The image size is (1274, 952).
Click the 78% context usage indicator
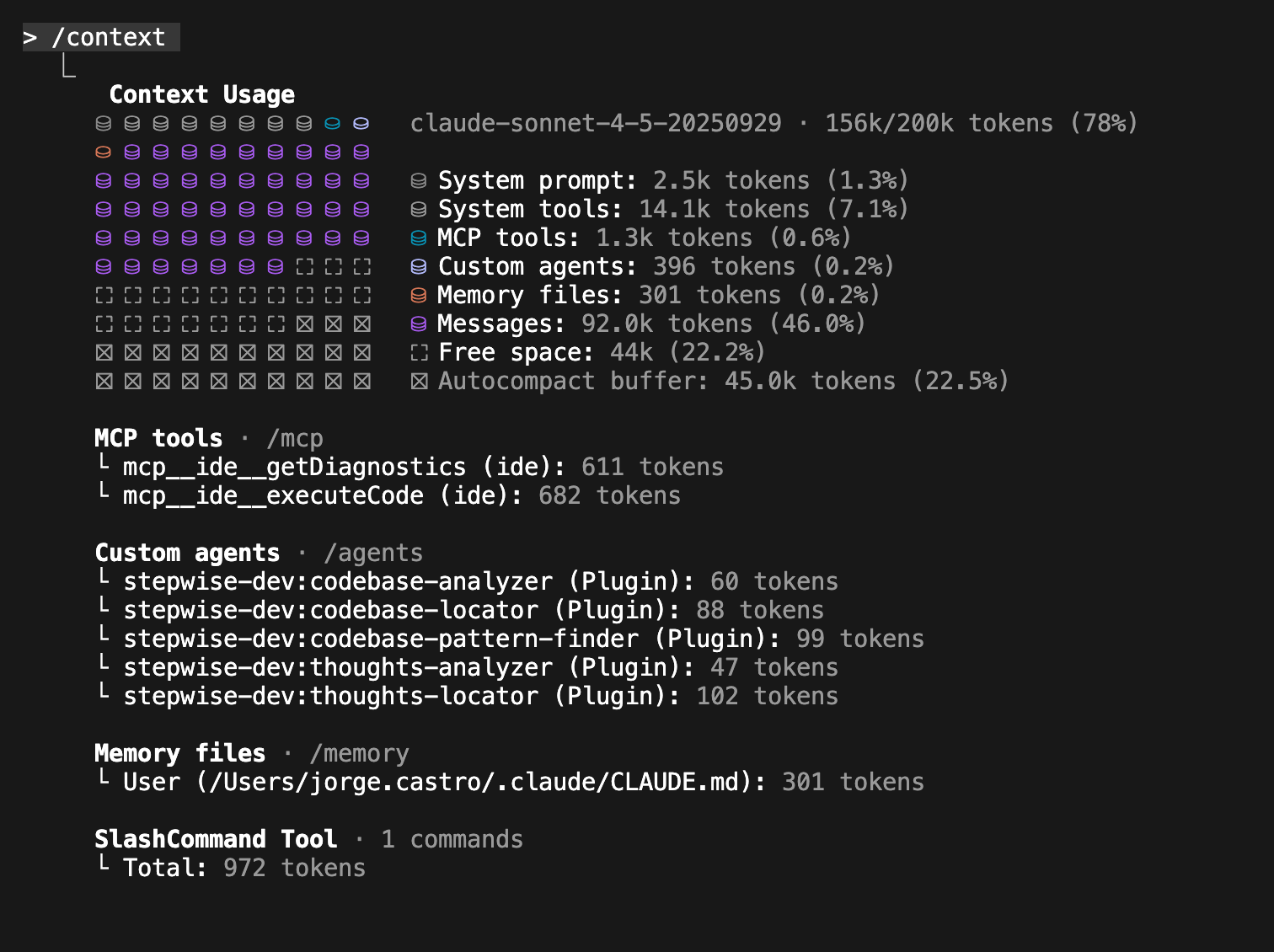point(1108,123)
